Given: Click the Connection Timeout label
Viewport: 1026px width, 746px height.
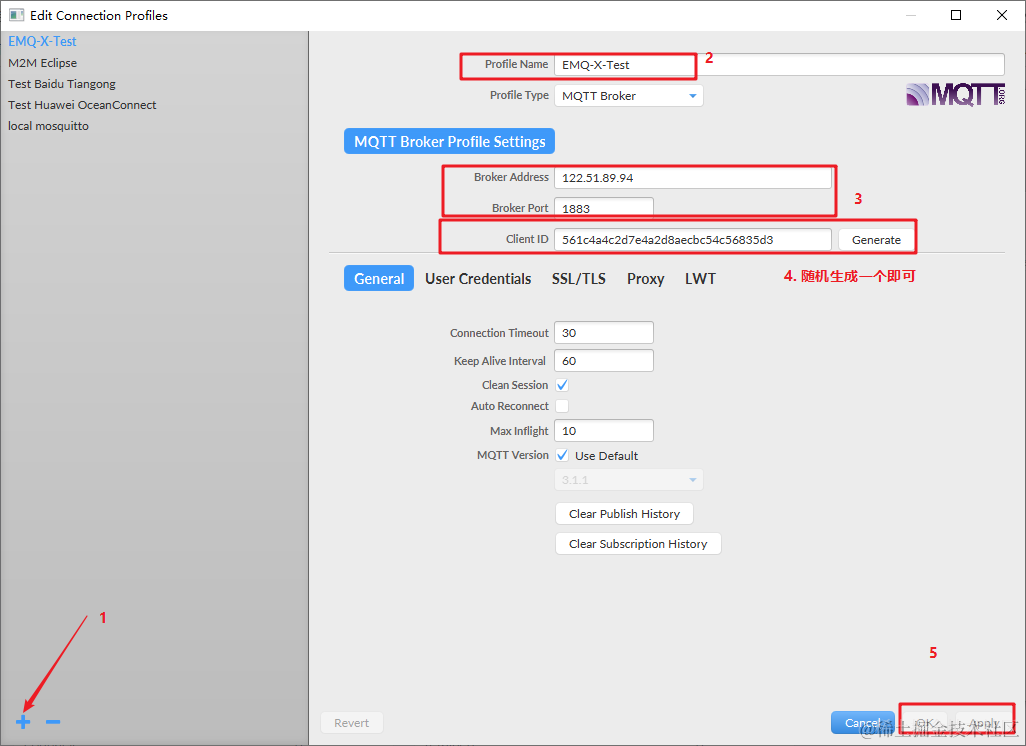Looking at the screenshot, I should (x=499, y=332).
